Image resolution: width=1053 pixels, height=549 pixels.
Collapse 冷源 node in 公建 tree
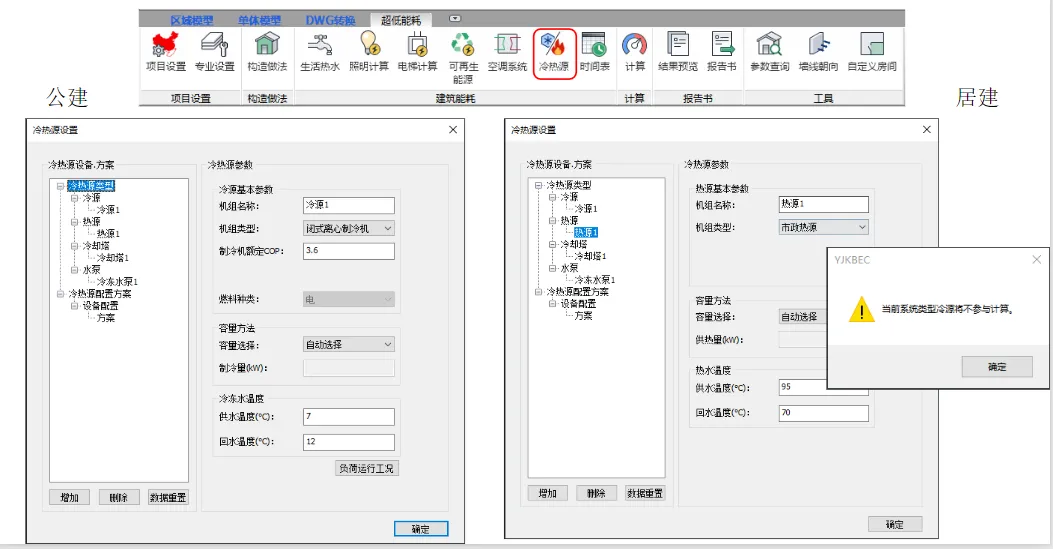[x=75, y=199]
